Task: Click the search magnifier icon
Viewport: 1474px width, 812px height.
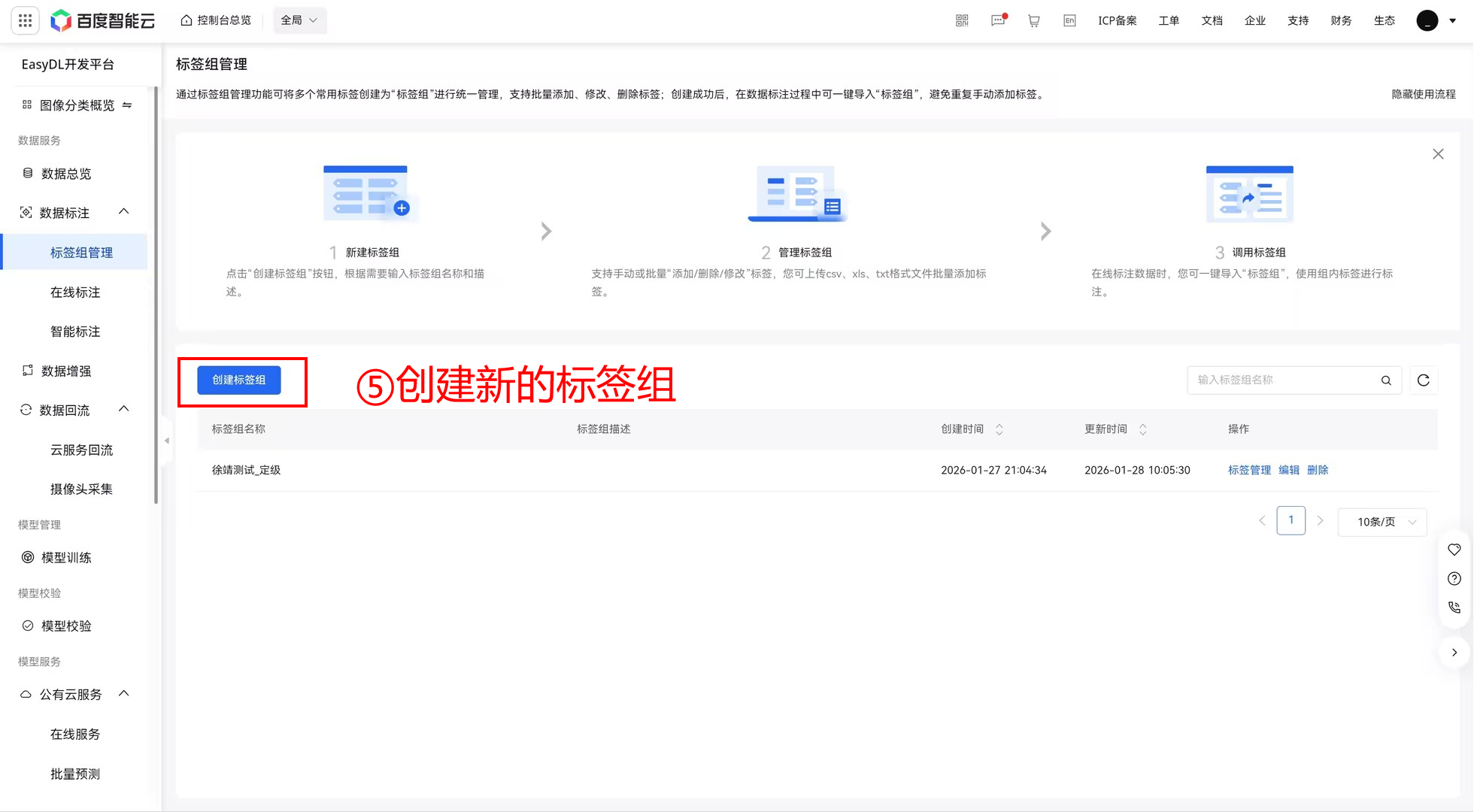Action: click(x=1386, y=380)
